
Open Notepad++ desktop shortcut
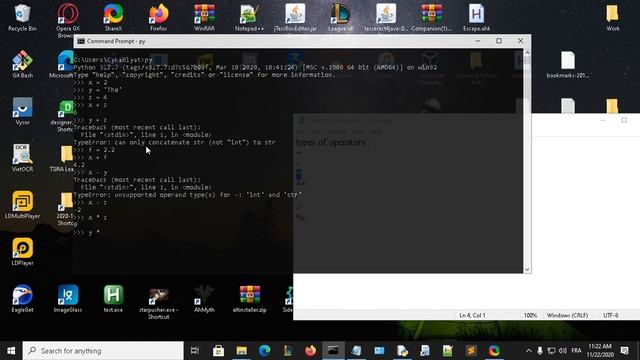[249, 17]
